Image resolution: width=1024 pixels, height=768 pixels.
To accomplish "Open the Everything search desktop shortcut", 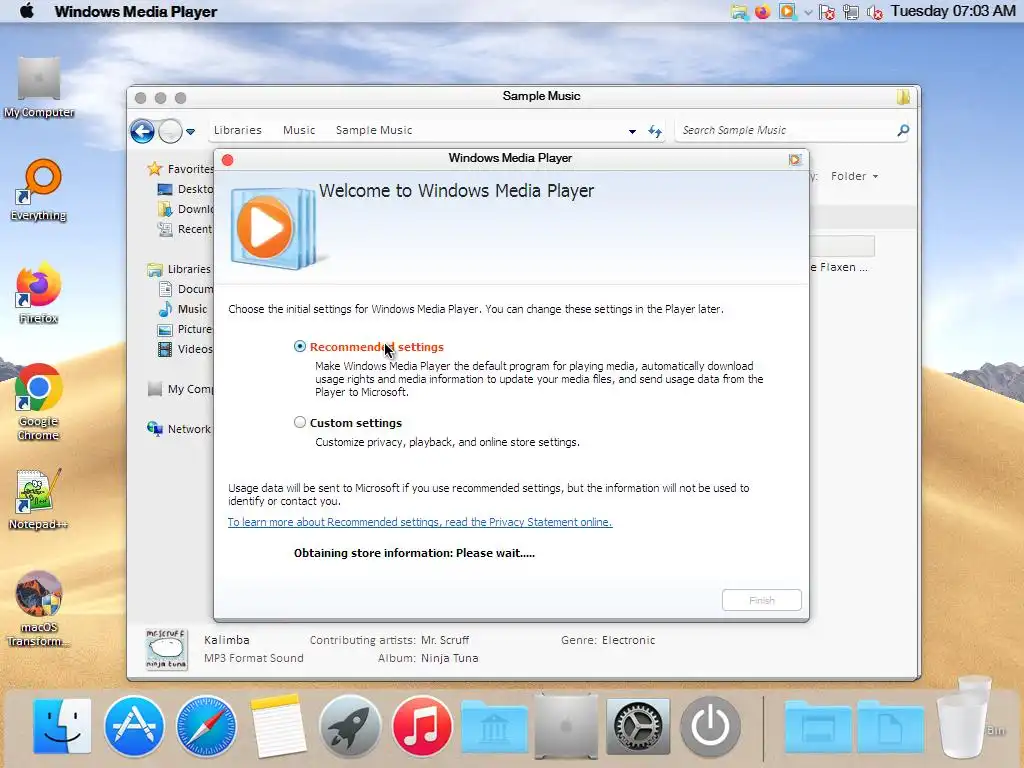I will point(39,190).
